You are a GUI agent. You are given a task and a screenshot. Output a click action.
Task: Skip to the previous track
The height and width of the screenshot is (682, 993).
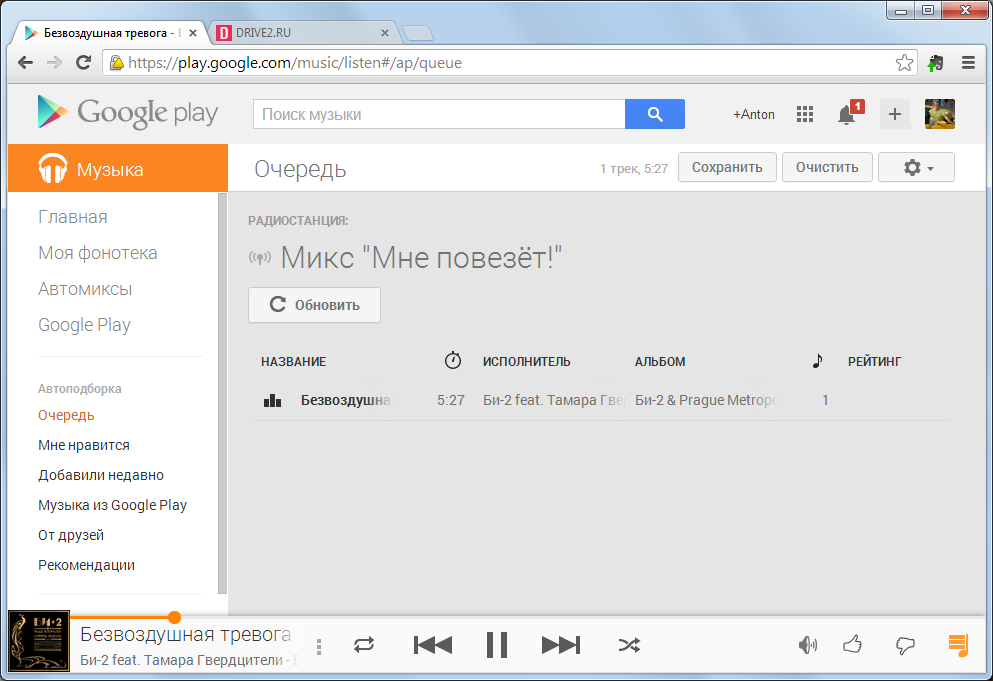coord(433,645)
